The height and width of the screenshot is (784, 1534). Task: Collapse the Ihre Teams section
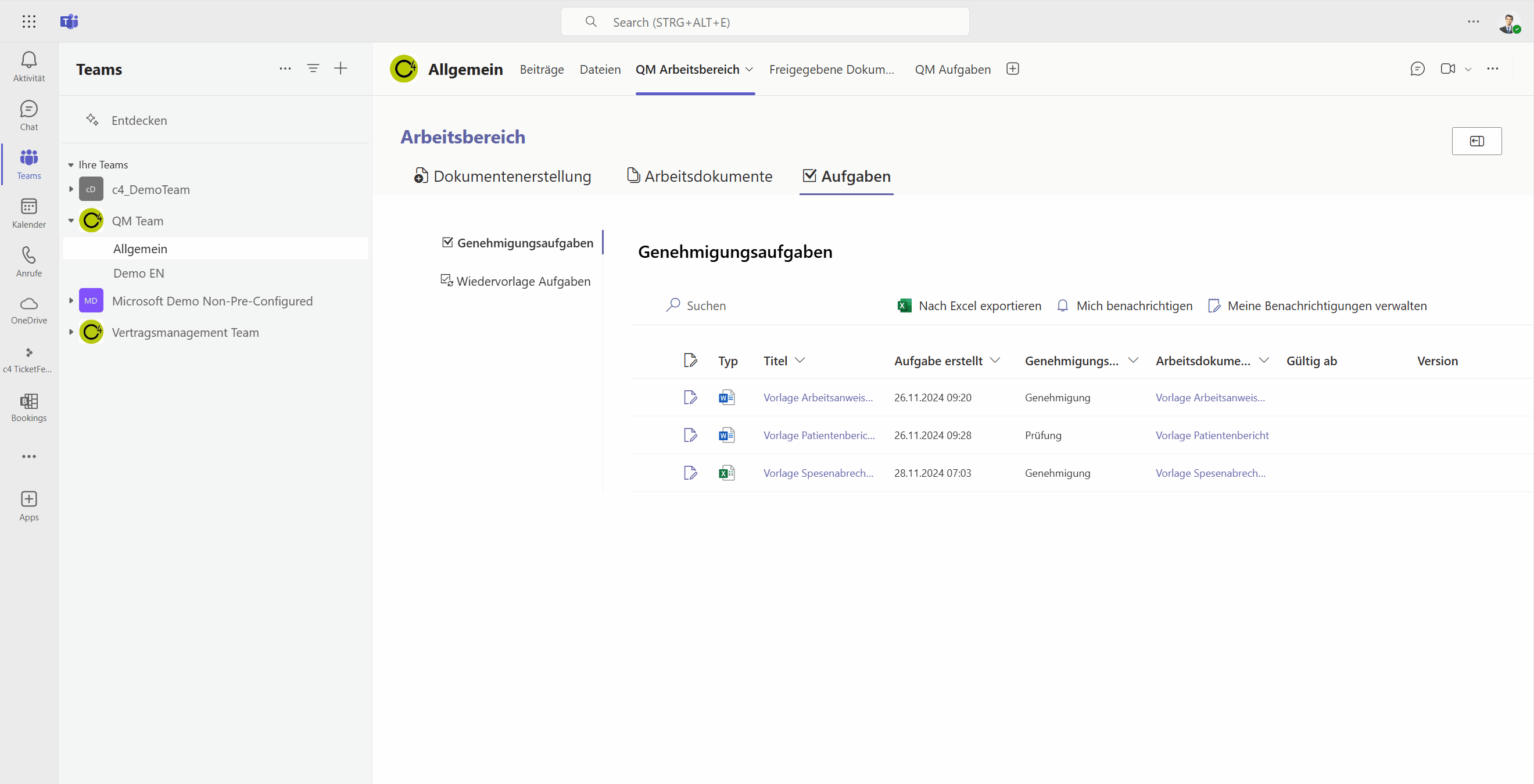pyautogui.click(x=71, y=165)
